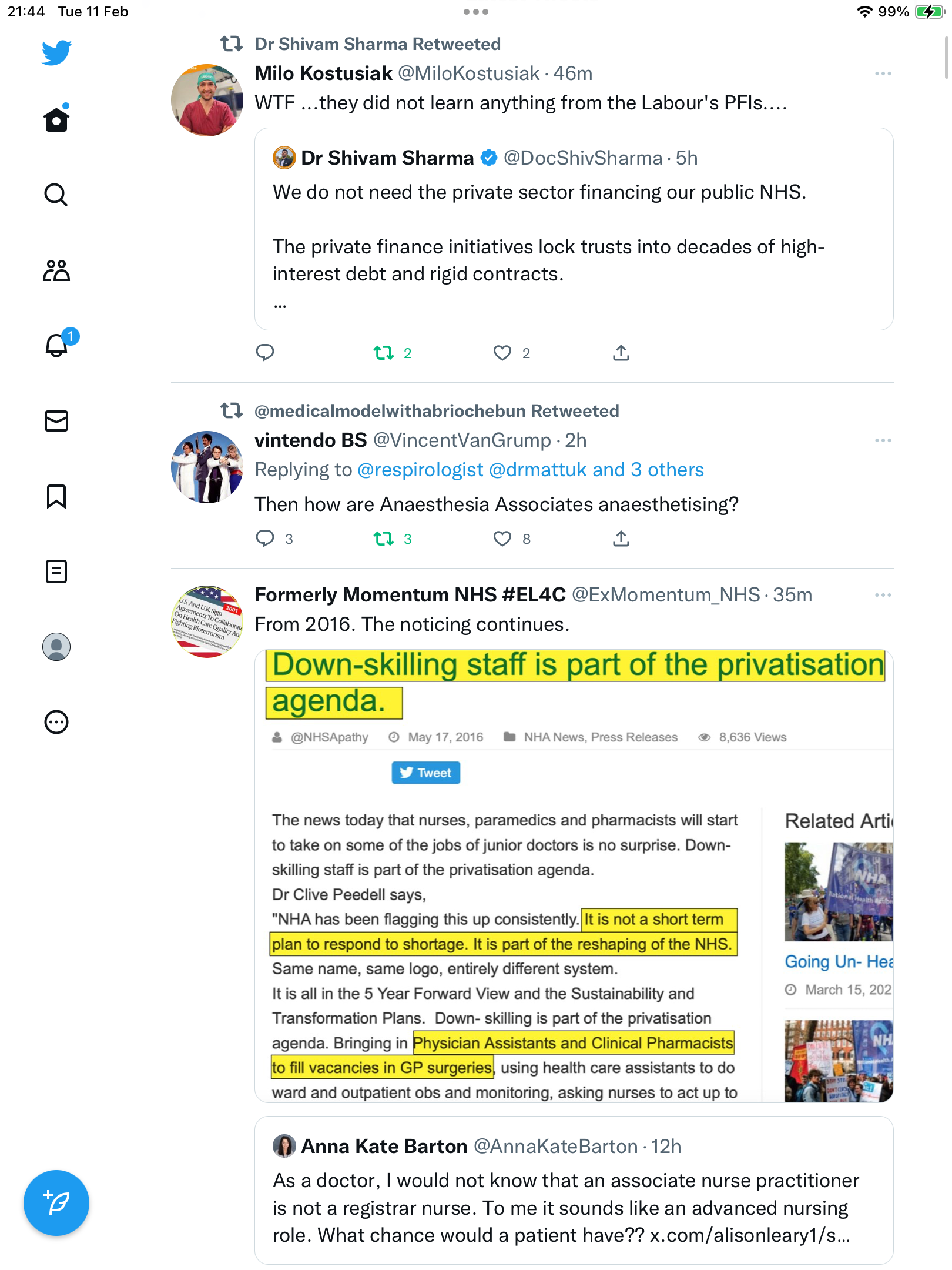Viewport: 952px width, 1270px height.
Task: Open the three-dot multitasking menu at top
Action: (476, 12)
